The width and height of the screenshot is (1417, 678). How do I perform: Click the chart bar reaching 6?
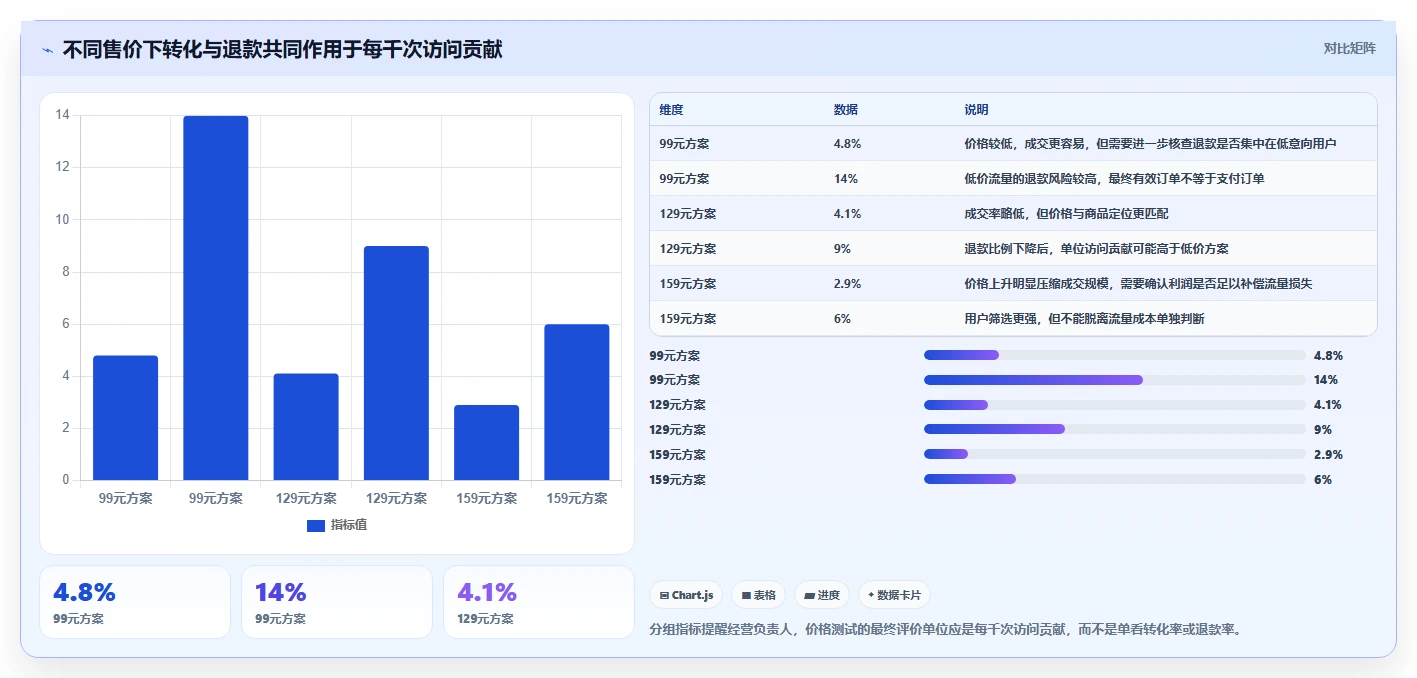(x=577, y=402)
